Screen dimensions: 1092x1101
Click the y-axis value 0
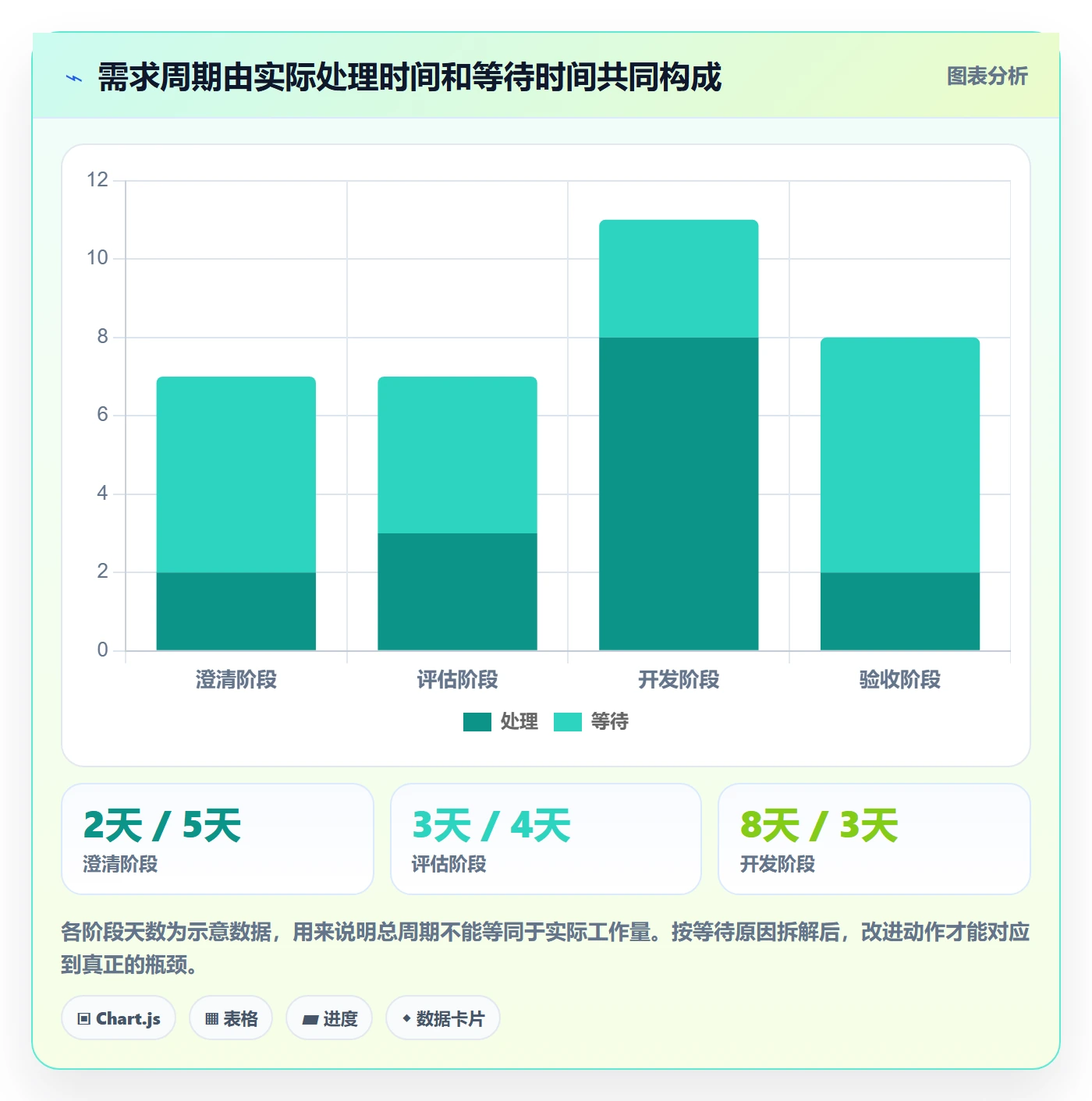[102, 650]
